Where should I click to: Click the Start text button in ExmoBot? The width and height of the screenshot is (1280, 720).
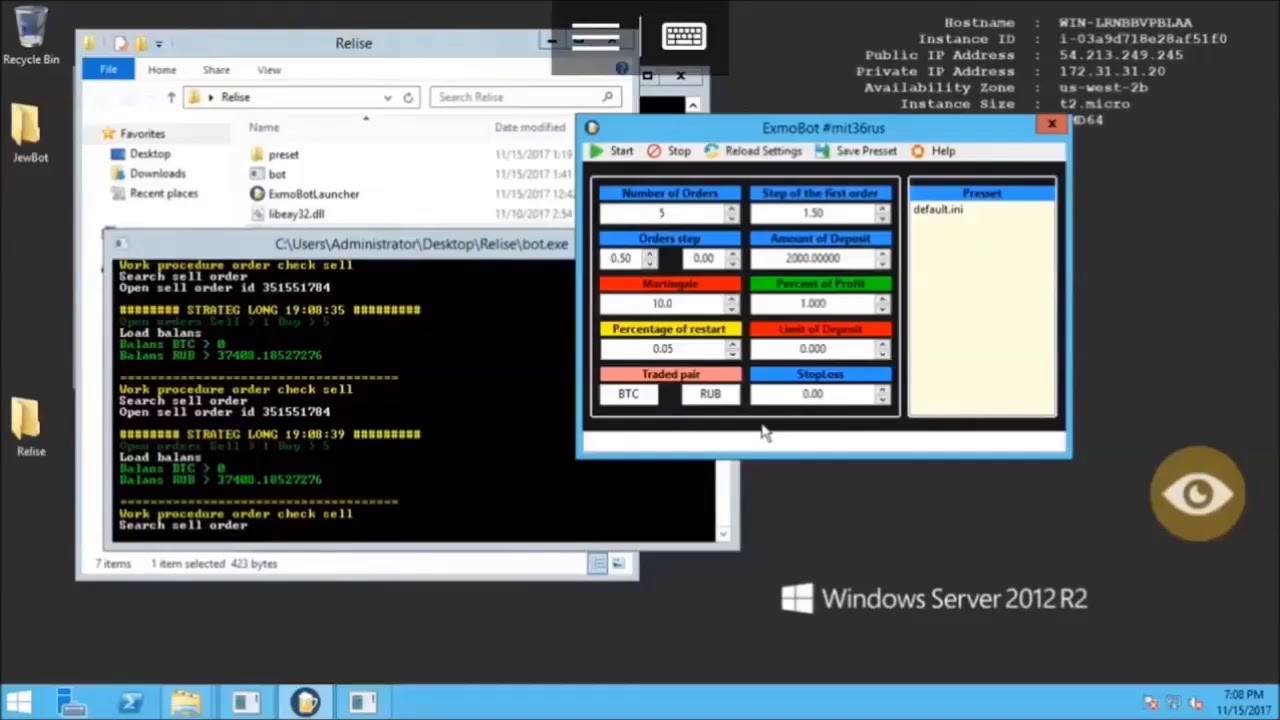point(622,151)
